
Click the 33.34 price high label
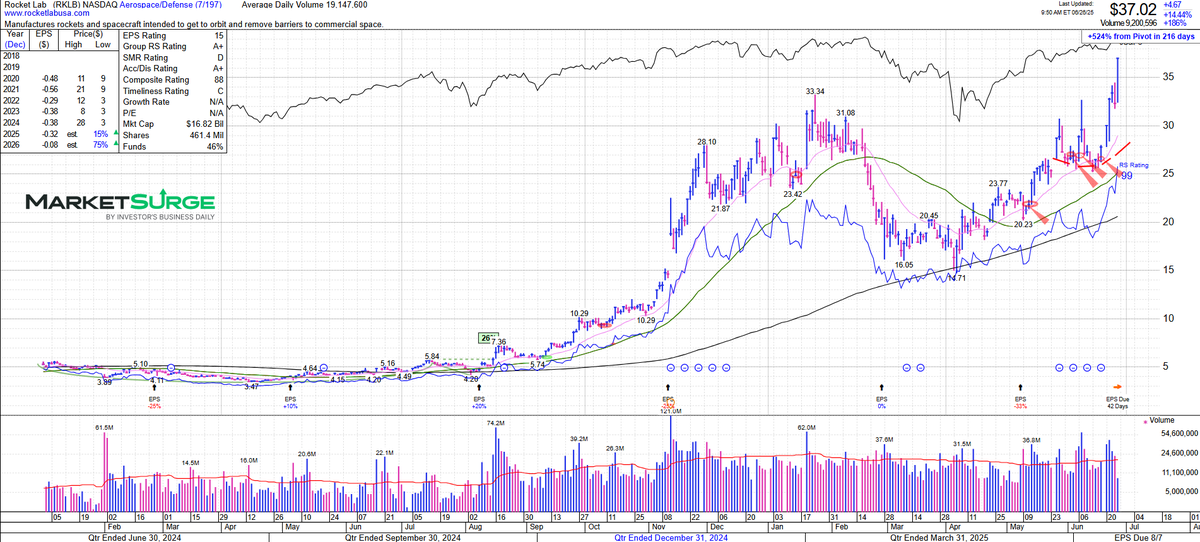816,91
